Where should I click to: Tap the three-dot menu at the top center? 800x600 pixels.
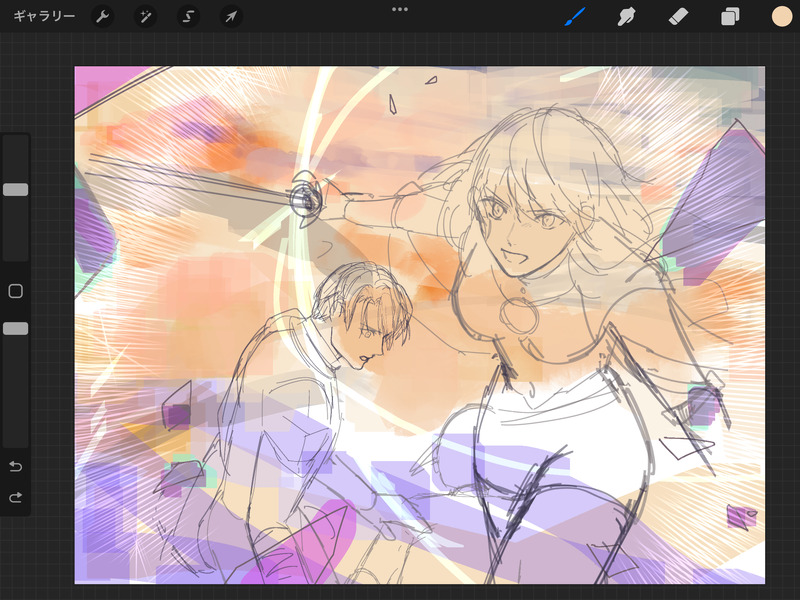point(399,9)
